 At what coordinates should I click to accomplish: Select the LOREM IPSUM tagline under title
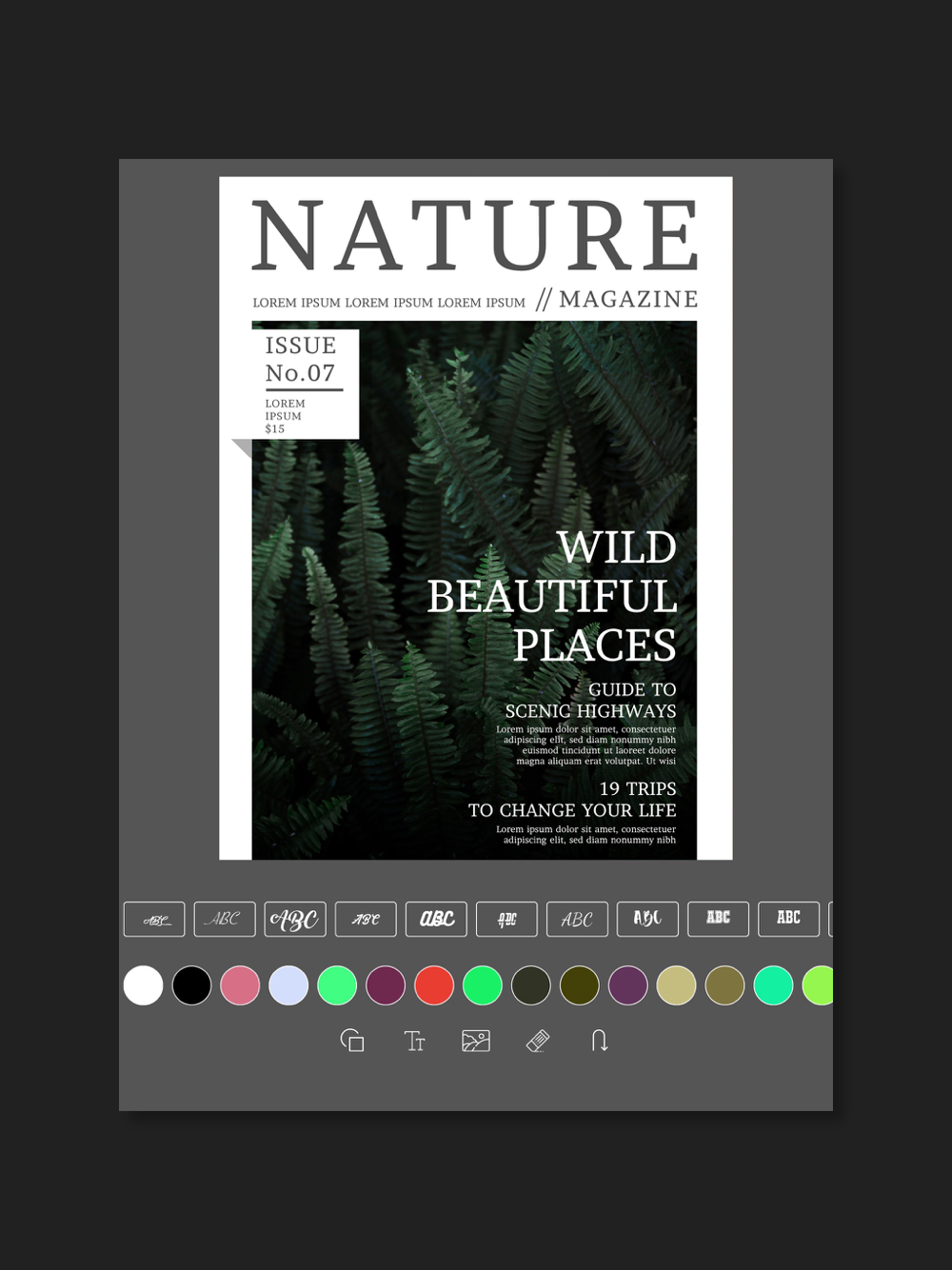click(x=388, y=303)
